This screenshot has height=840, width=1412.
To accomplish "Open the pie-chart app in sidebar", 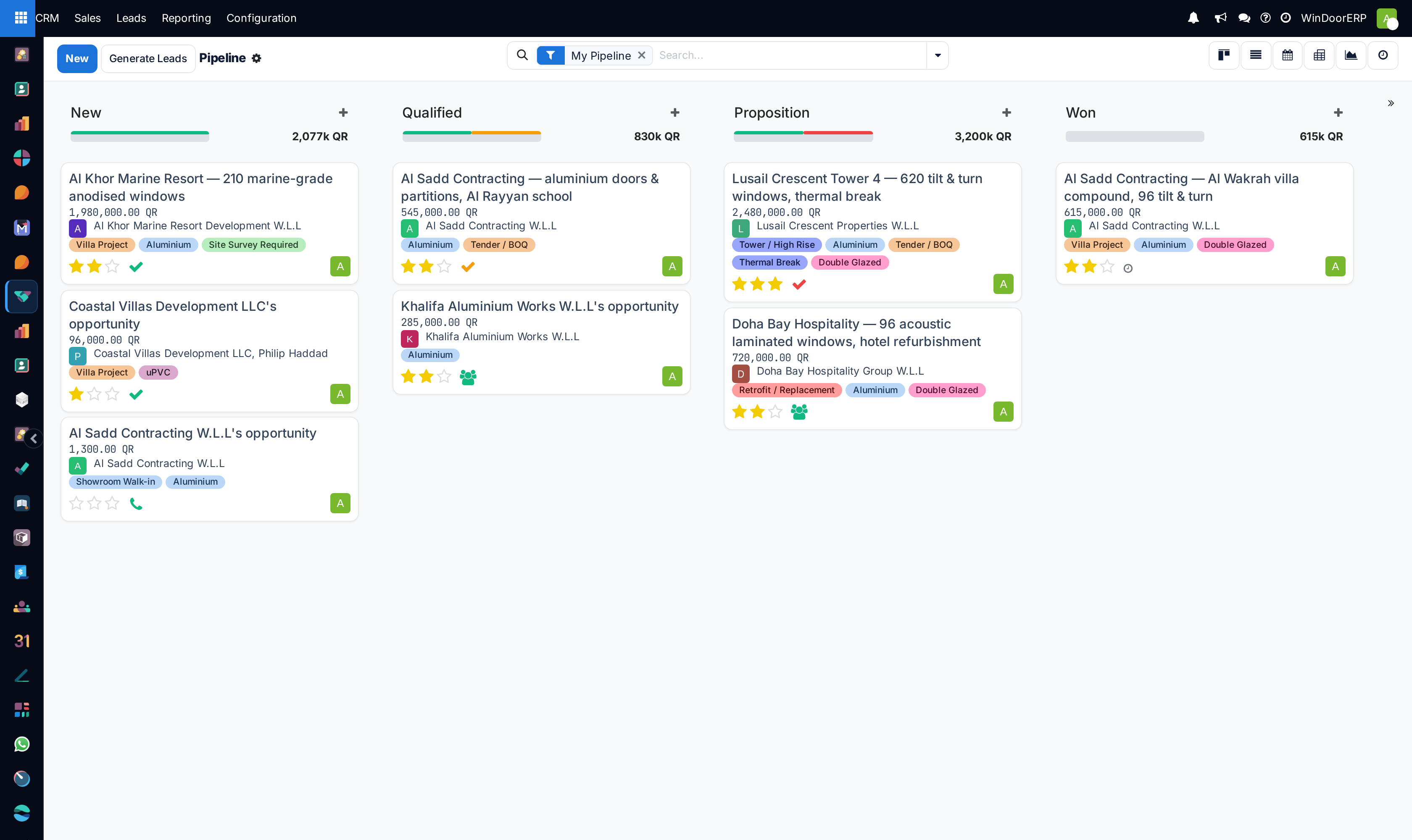I will (x=21, y=158).
